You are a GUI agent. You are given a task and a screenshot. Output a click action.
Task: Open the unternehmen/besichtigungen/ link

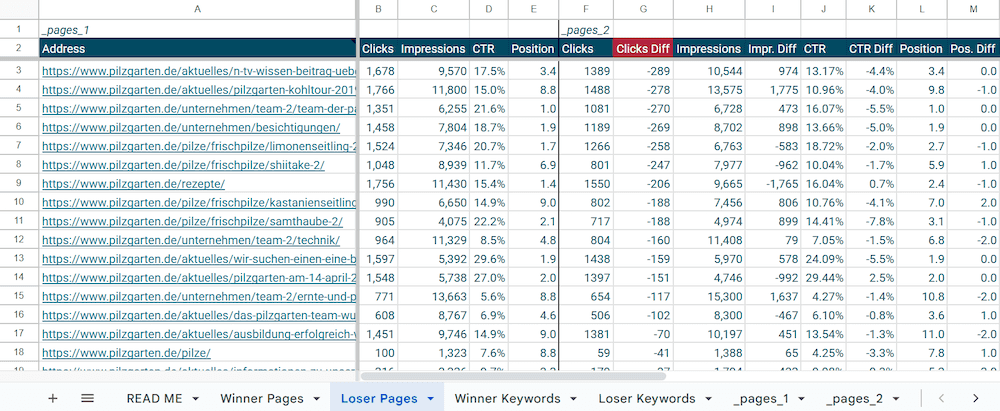pyautogui.click(x=191, y=127)
